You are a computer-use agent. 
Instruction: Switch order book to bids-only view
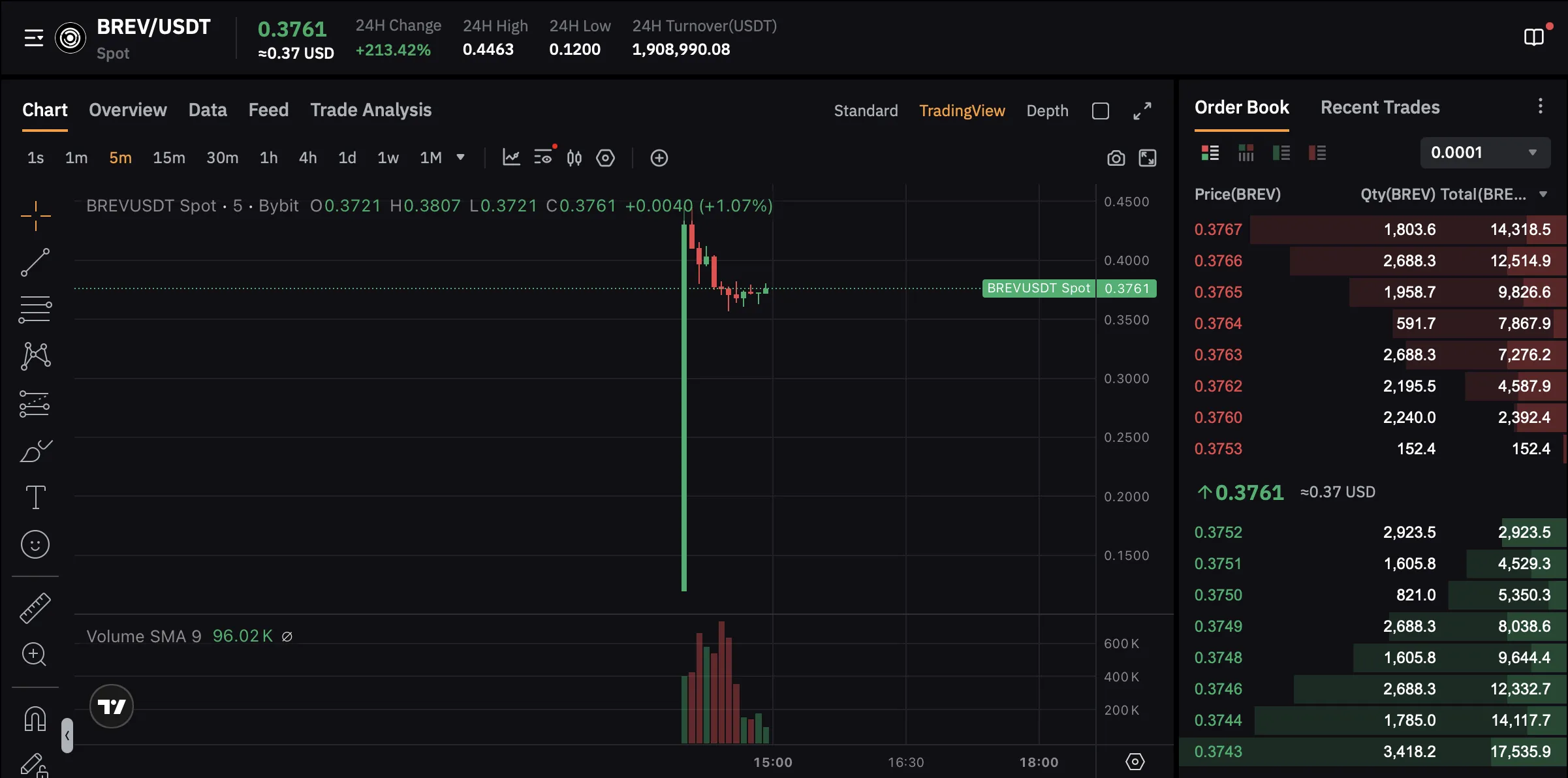1281,153
